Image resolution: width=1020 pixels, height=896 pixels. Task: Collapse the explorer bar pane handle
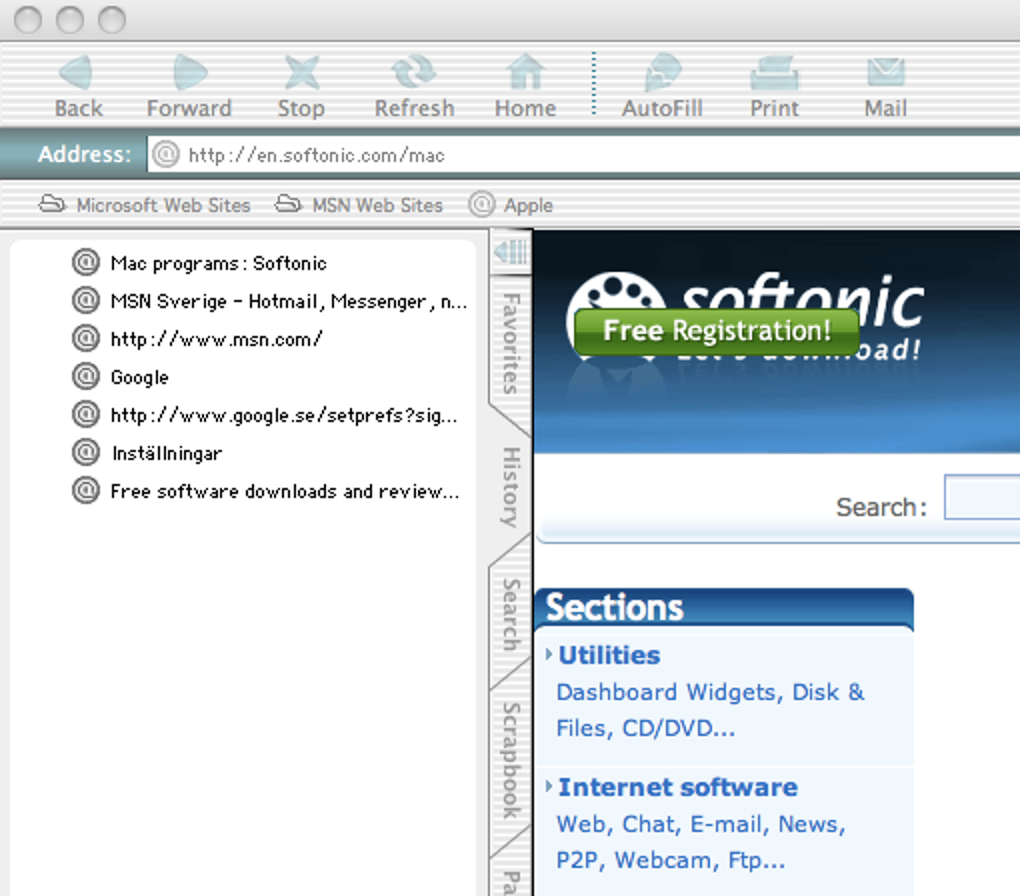pyautogui.click(x=511, y=251)
